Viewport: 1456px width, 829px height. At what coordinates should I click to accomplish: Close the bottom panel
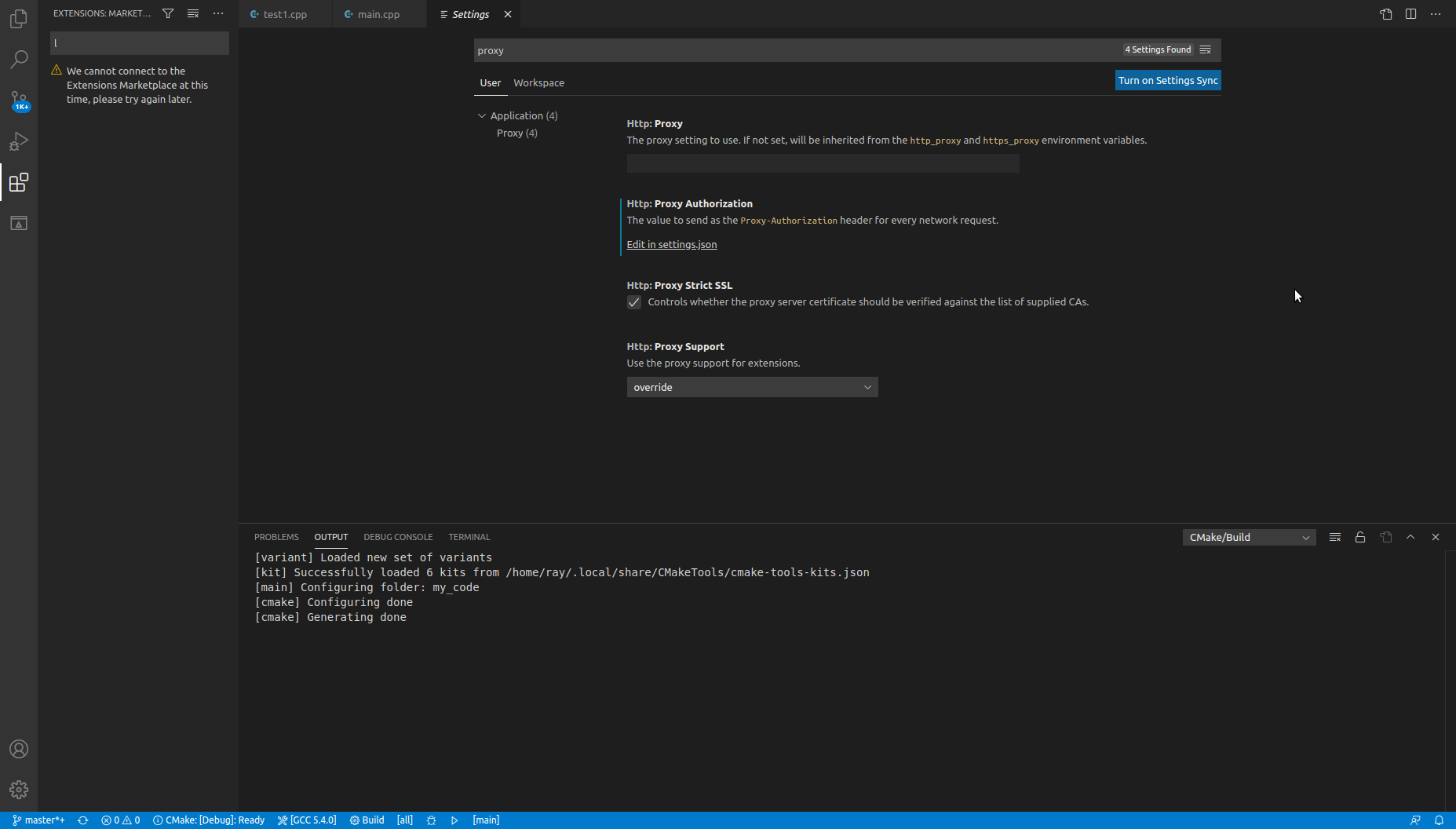[x=1436, y=537]
